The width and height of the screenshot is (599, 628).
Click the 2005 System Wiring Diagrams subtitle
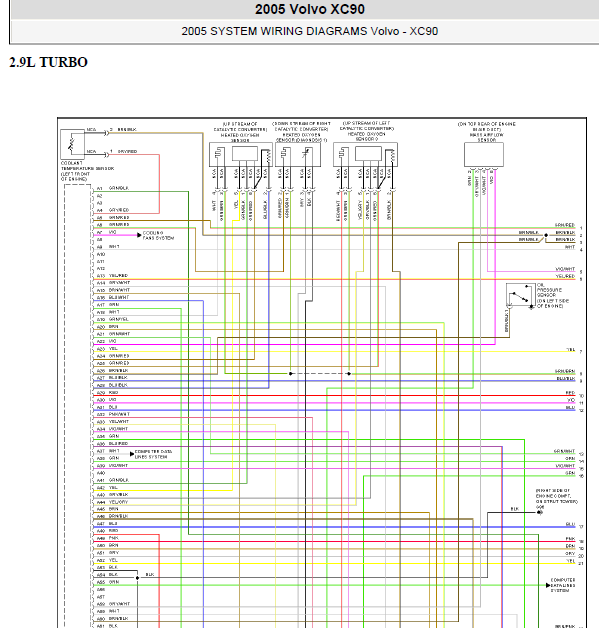coord(310,31)
